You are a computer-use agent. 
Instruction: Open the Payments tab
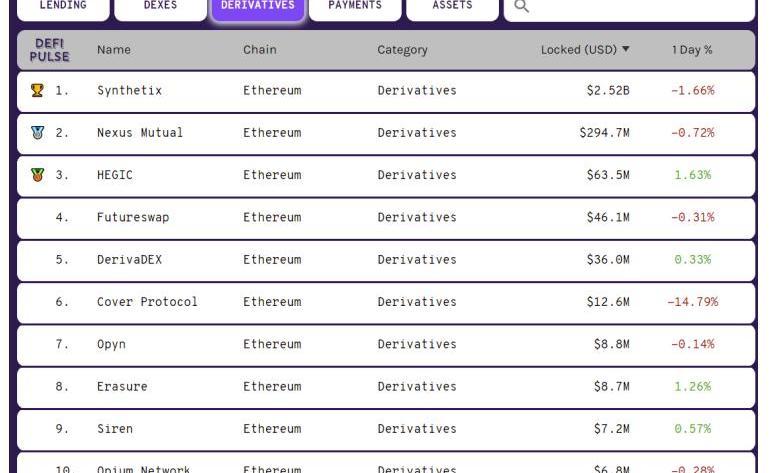[355, 6]
